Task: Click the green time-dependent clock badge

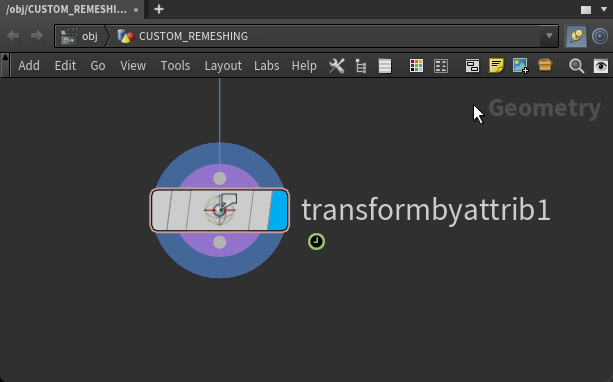Action: click(316, 242)
